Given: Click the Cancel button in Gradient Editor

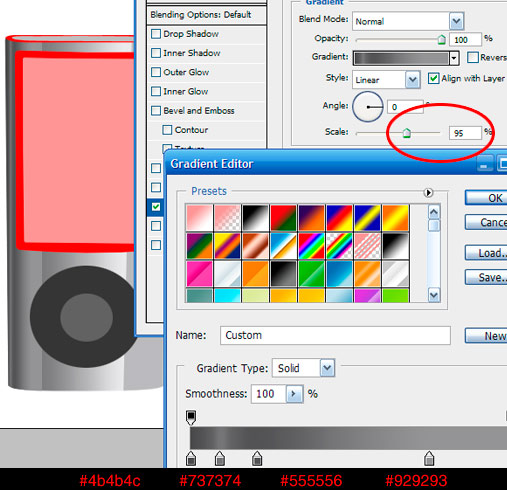Looking at the screenshot, I should point(486,222).
